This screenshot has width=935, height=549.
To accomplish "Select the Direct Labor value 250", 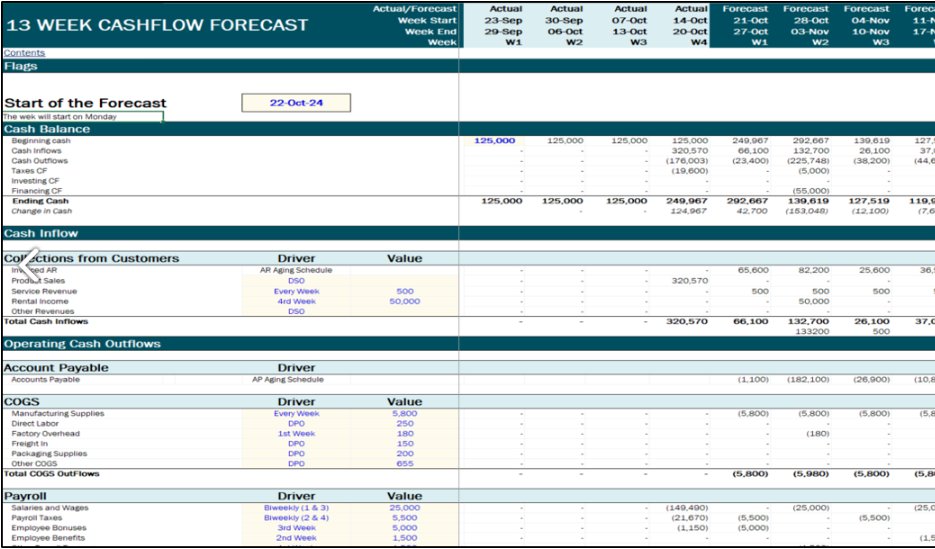I will click(x=404, y=424).
